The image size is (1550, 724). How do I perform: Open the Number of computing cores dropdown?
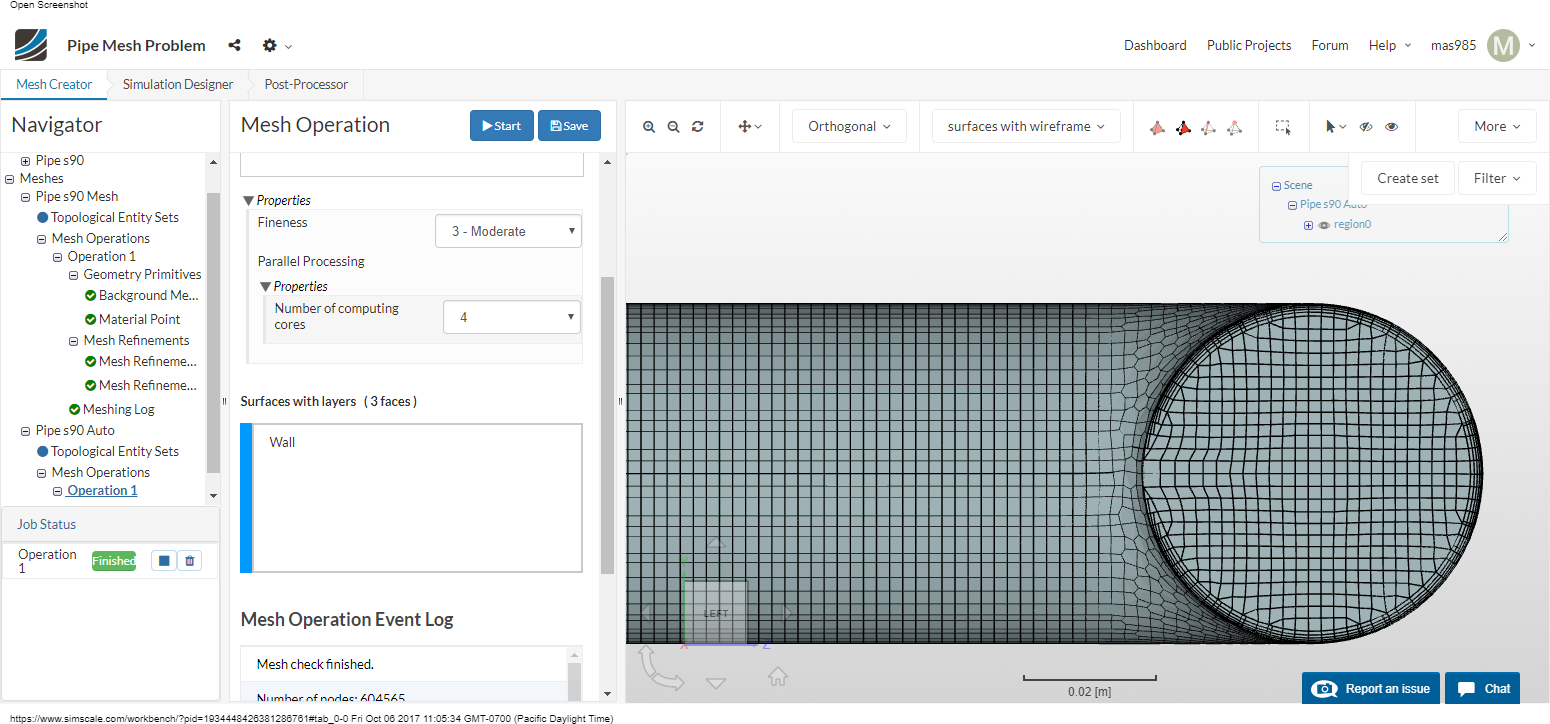pos(512,317)
